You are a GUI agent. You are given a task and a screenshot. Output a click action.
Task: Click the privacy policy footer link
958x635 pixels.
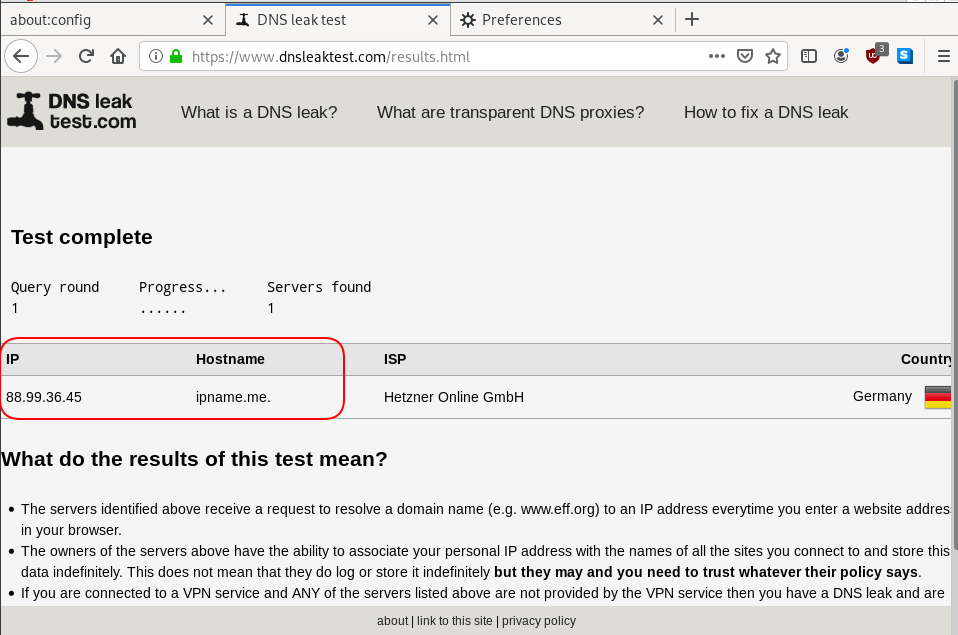tap(539, 621)
